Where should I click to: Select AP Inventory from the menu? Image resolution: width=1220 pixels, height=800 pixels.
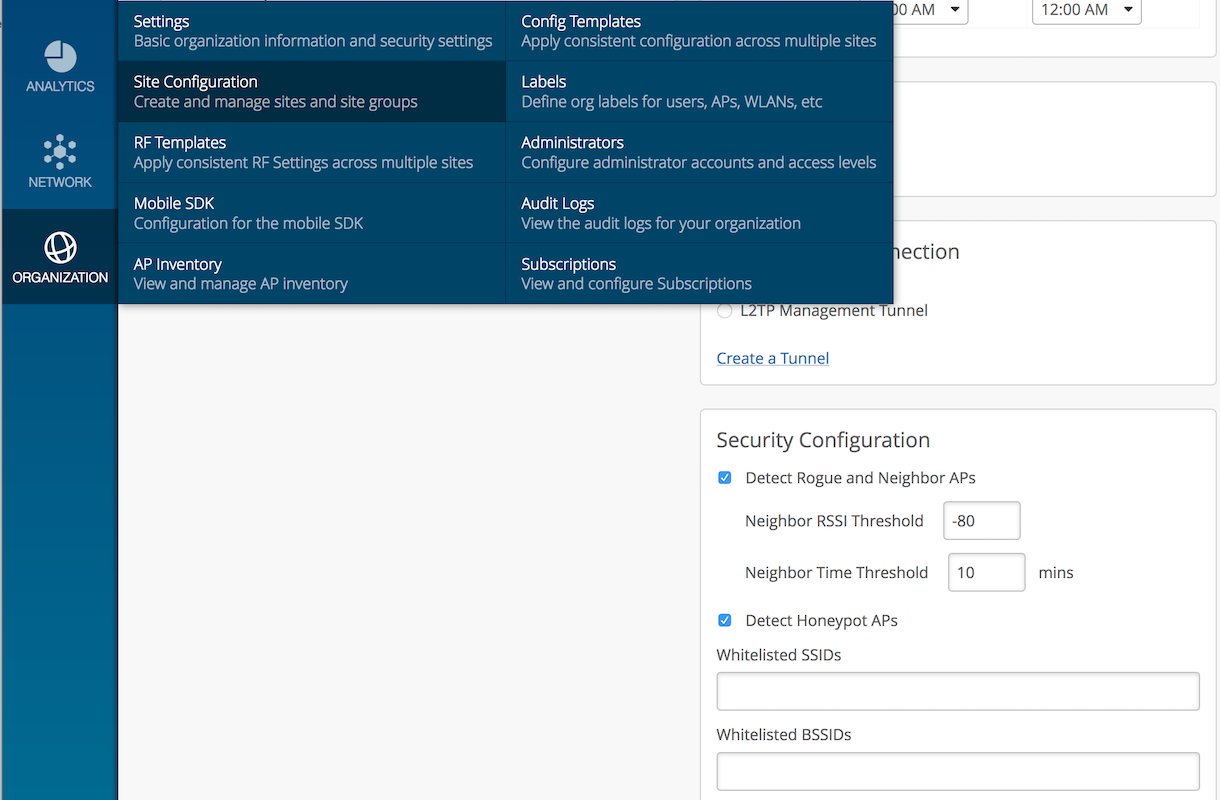tap(312, 274)
